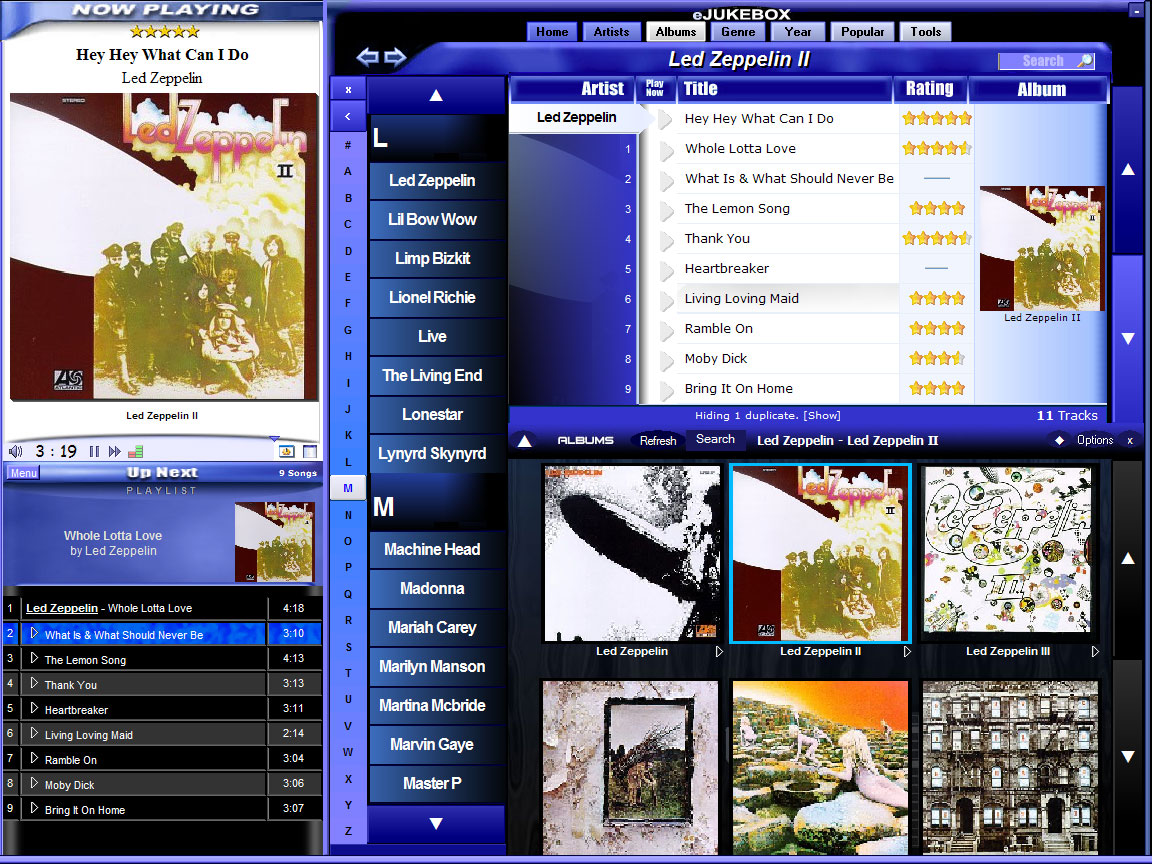Close the Albums panel with x
This screenshot has height=864, width=1152.
(1130, 441)
